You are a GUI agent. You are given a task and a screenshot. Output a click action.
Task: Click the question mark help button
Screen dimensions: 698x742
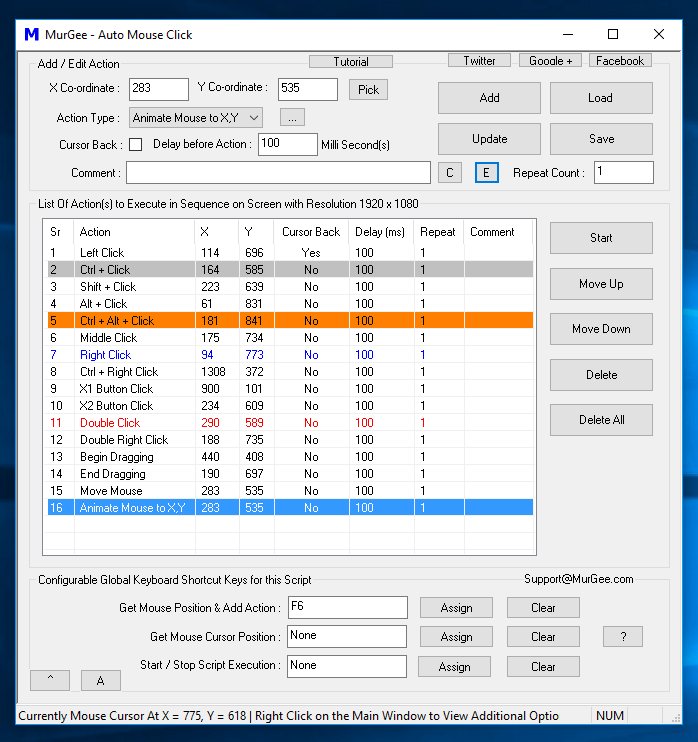tap(623, 637)
